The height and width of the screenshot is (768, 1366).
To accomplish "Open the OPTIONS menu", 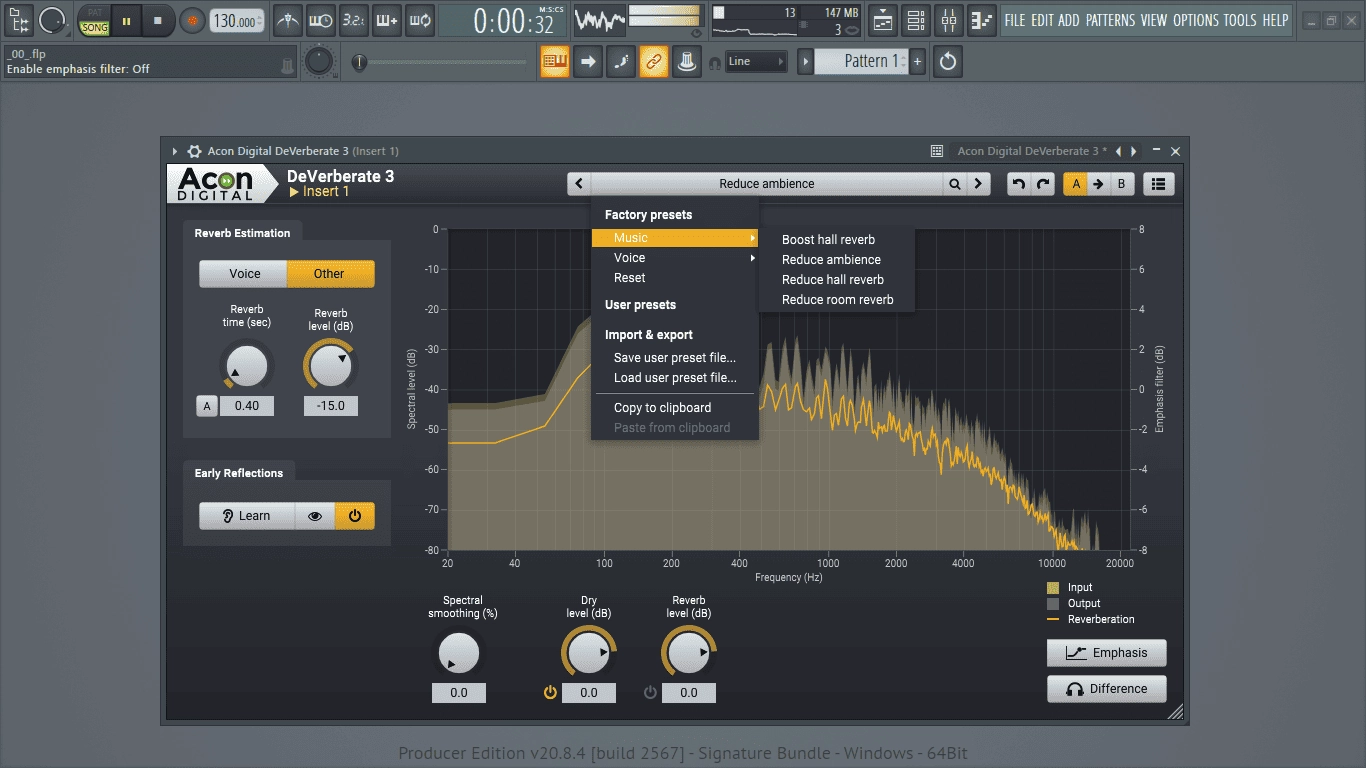I will (x=1195, y=20).
